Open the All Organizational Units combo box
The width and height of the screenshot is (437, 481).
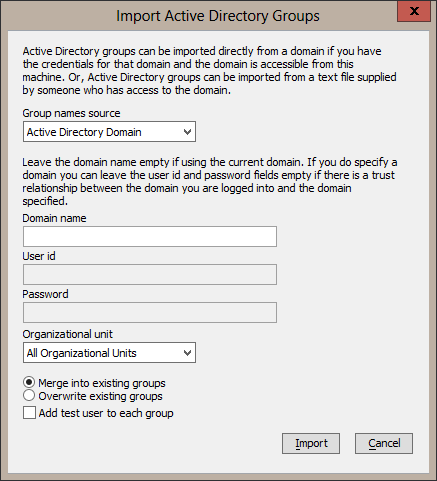(x=109, y=353)
